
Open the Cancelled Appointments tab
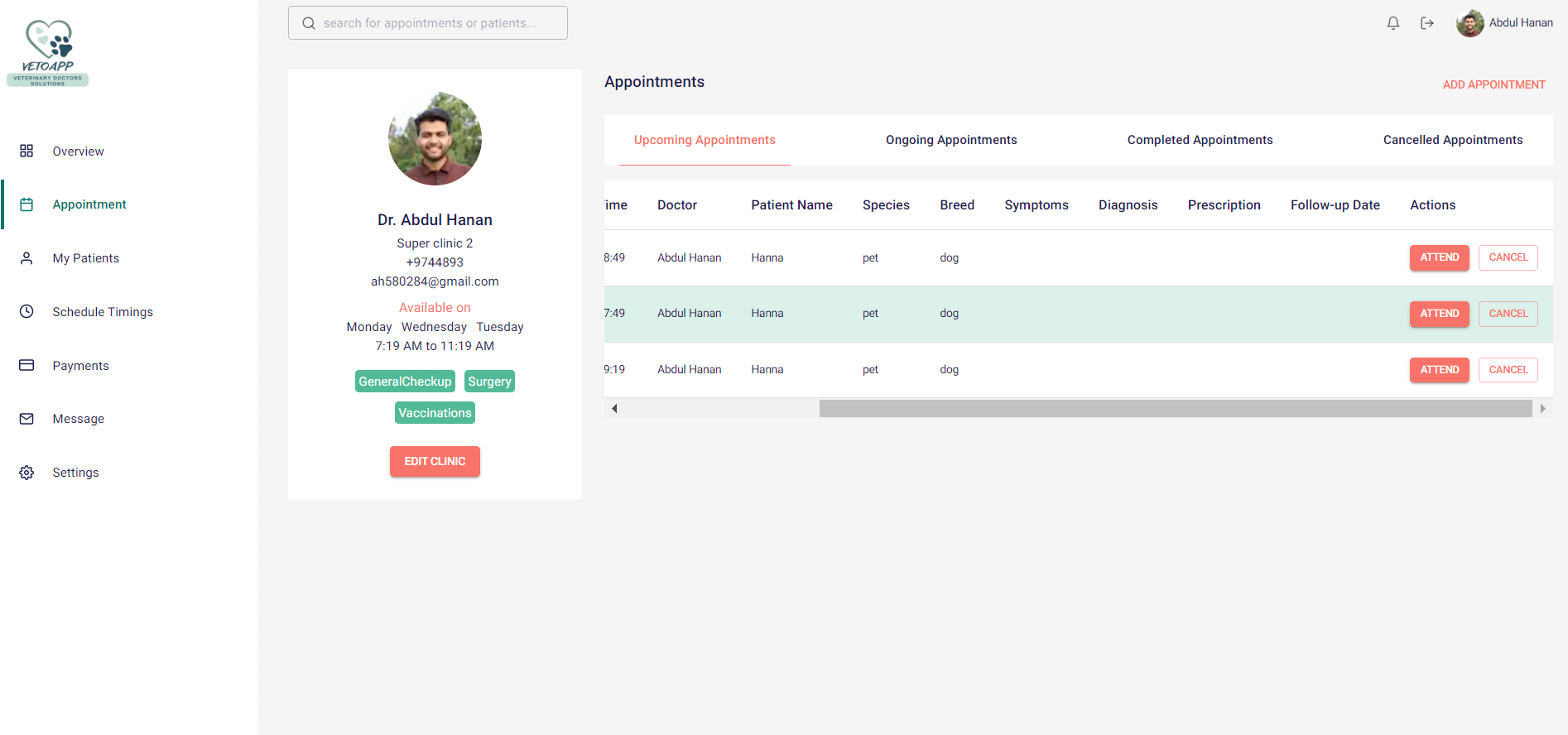[x=1452, y=140]
